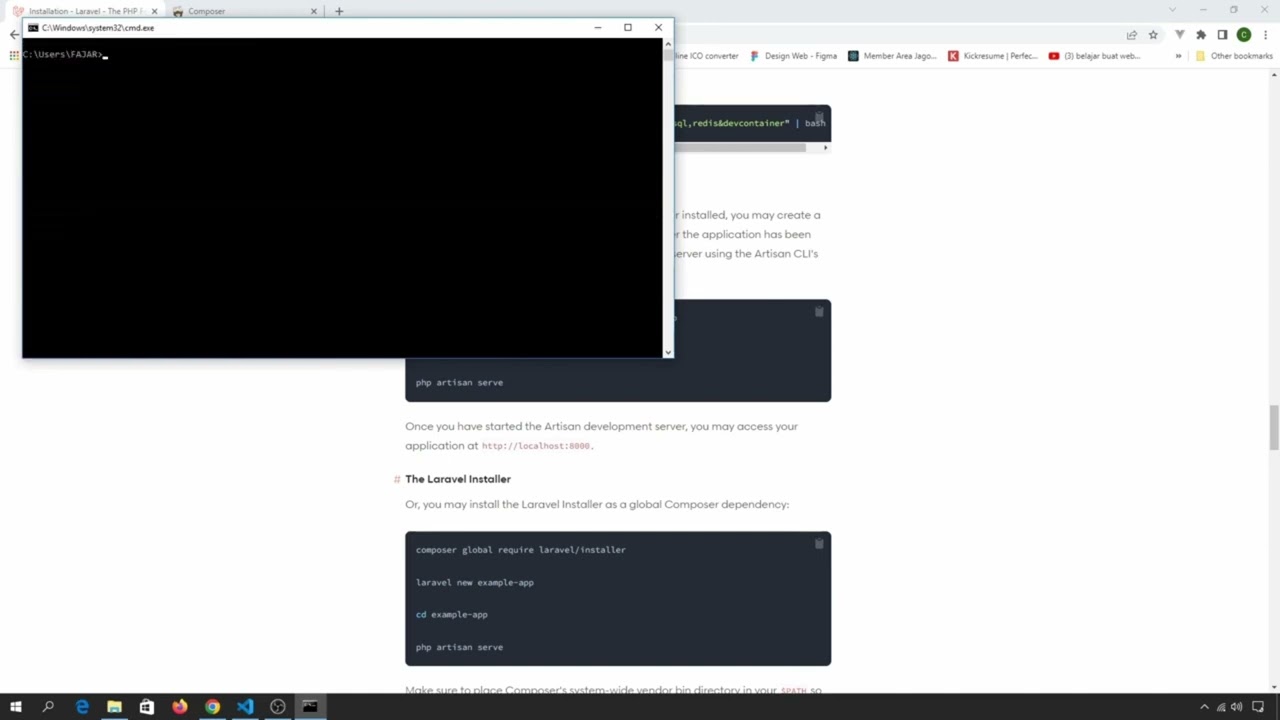
Task: Click the code block horizontal scrollbar right arrow
Action: point(825,148)
